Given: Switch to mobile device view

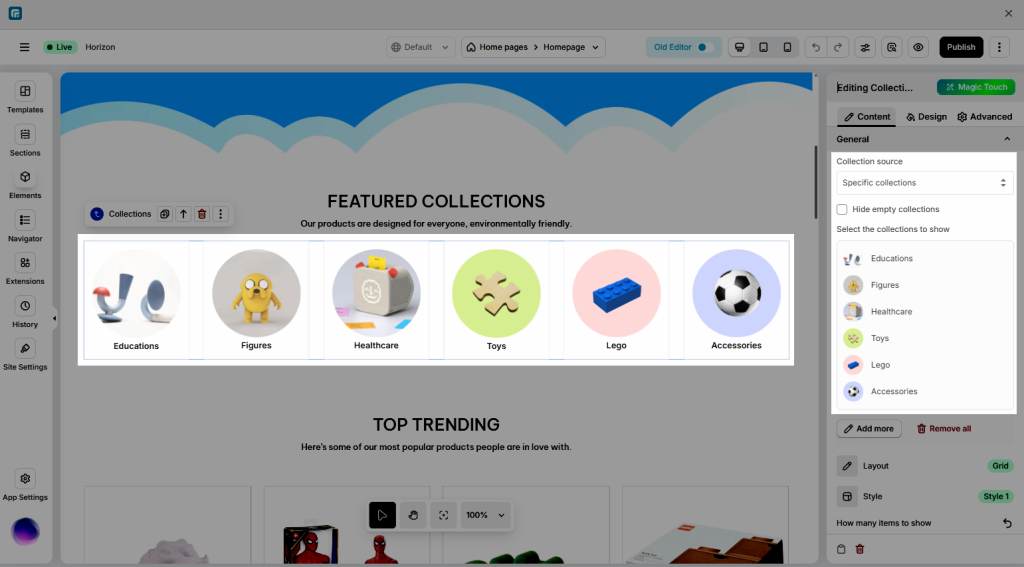Looking at the screenshot, I should tap(787, 47).
